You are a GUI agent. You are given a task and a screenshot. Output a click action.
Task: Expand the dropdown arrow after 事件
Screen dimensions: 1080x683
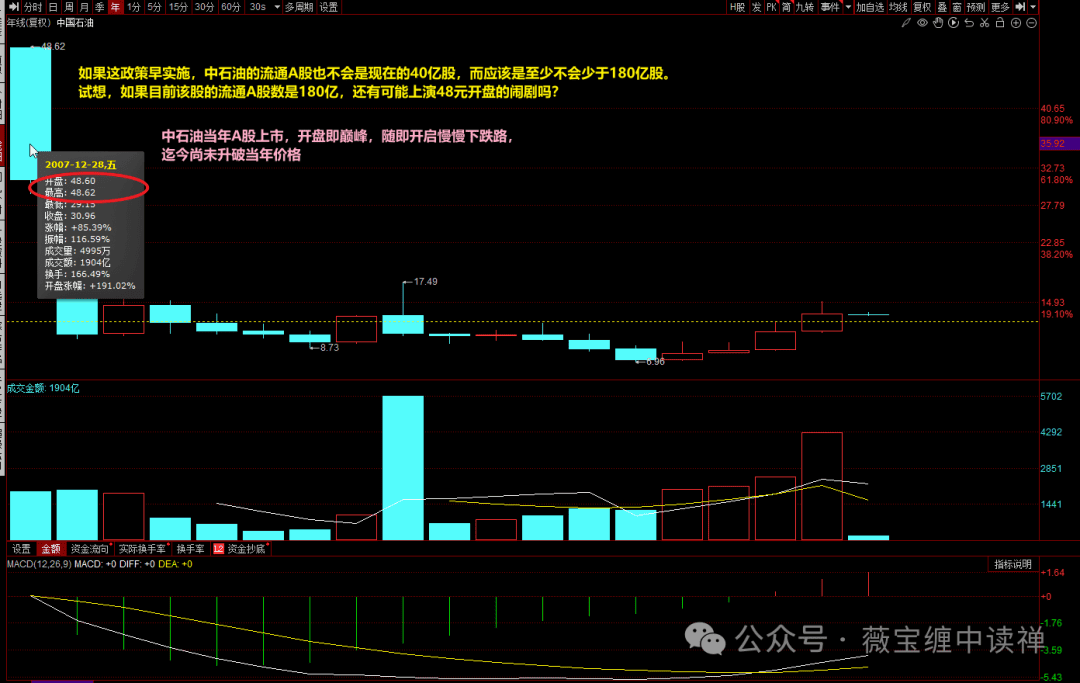(848, 7)
